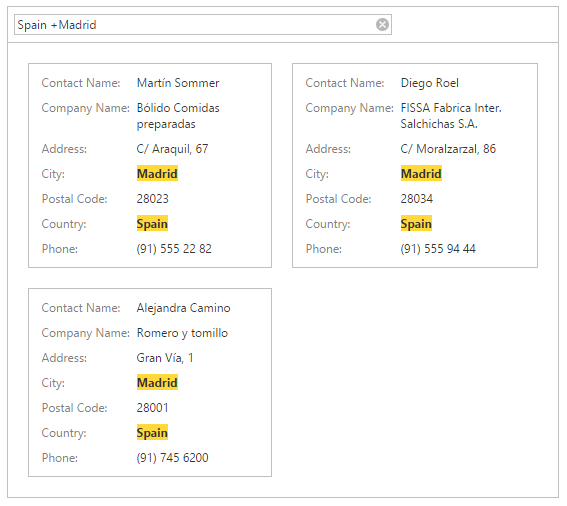Click 'Country:' label in Diego Roel card
The width and height of the screenshot is (567, 506).
click(328, 224)
